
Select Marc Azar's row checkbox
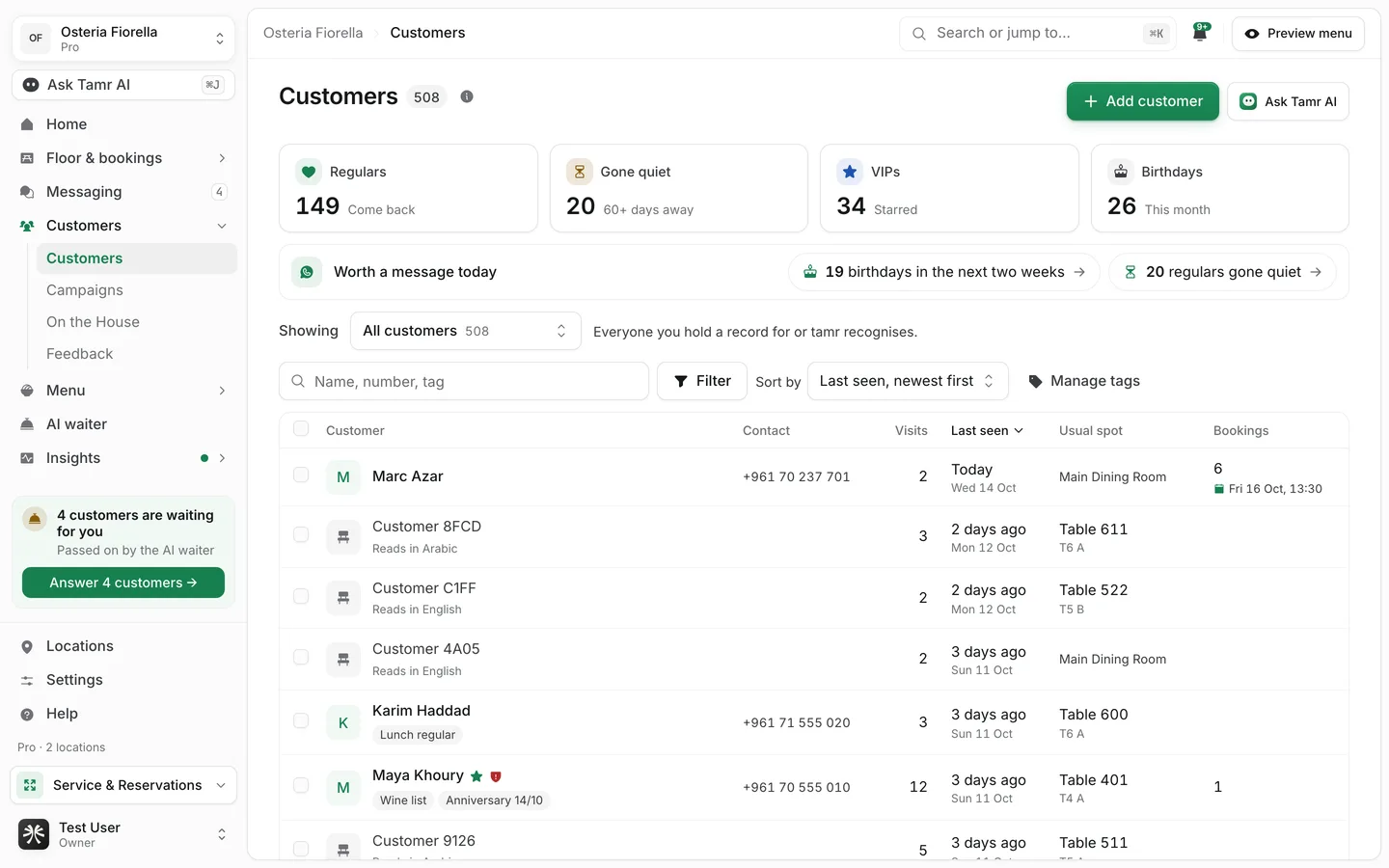301,475
